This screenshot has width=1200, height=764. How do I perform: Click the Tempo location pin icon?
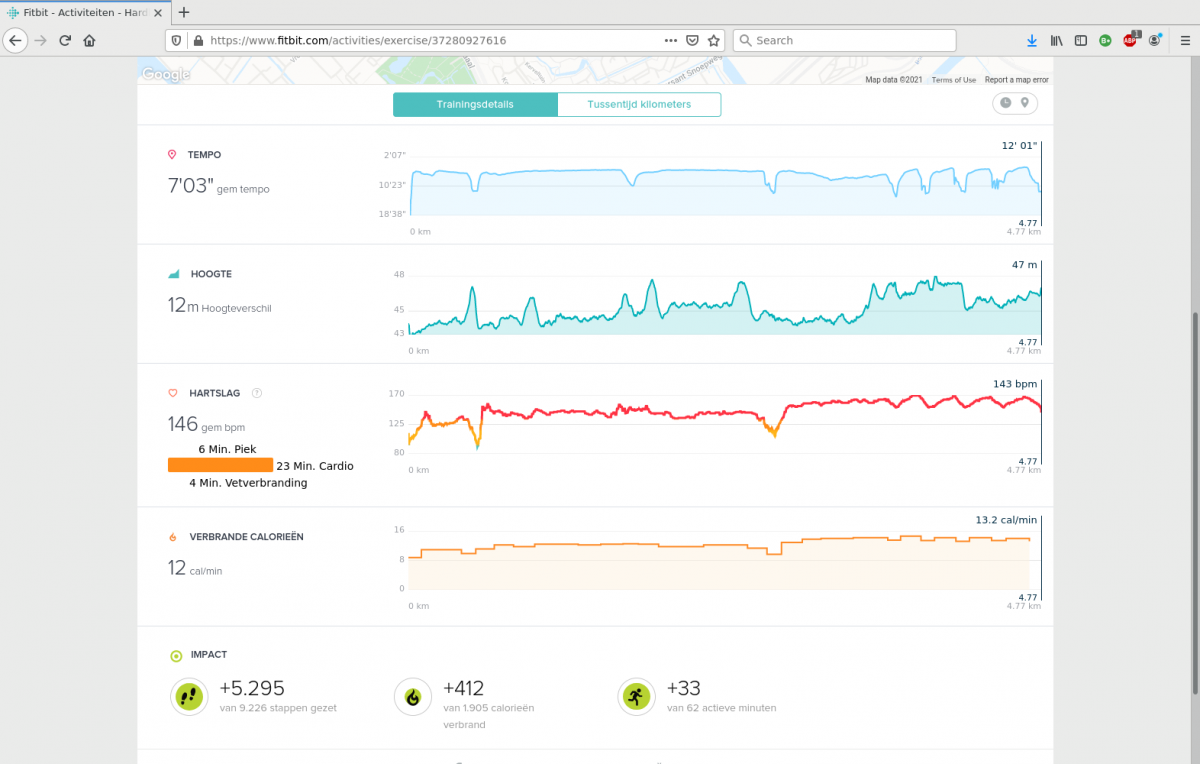(x=172, y=155)
